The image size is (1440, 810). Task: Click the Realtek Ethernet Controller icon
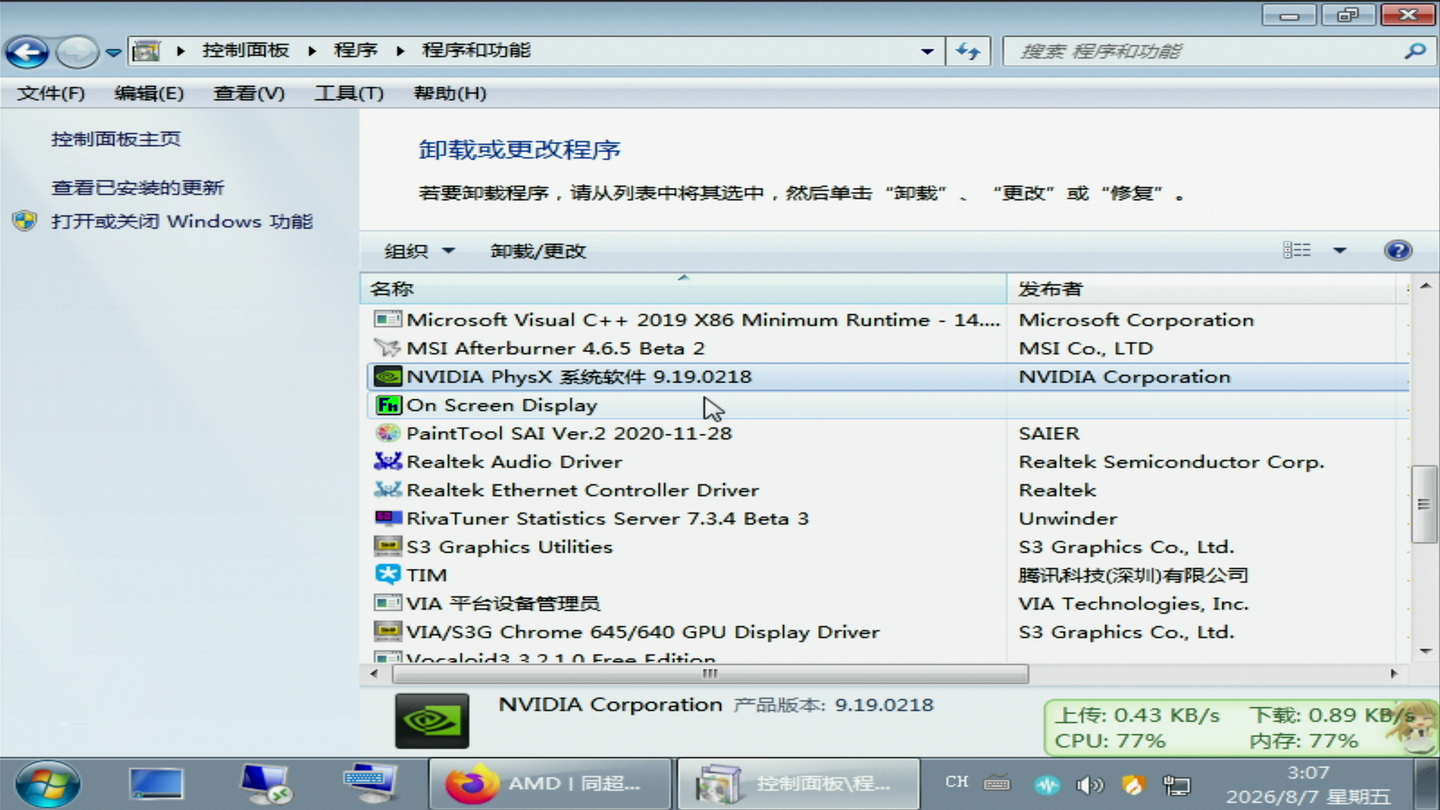click(x=388, y=490)
